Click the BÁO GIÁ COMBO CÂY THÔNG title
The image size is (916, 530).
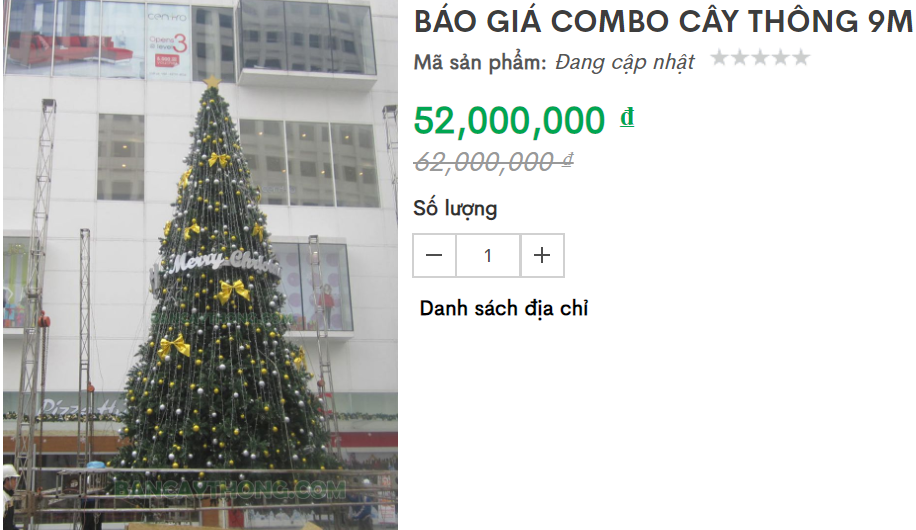click(x=663, y=22)
